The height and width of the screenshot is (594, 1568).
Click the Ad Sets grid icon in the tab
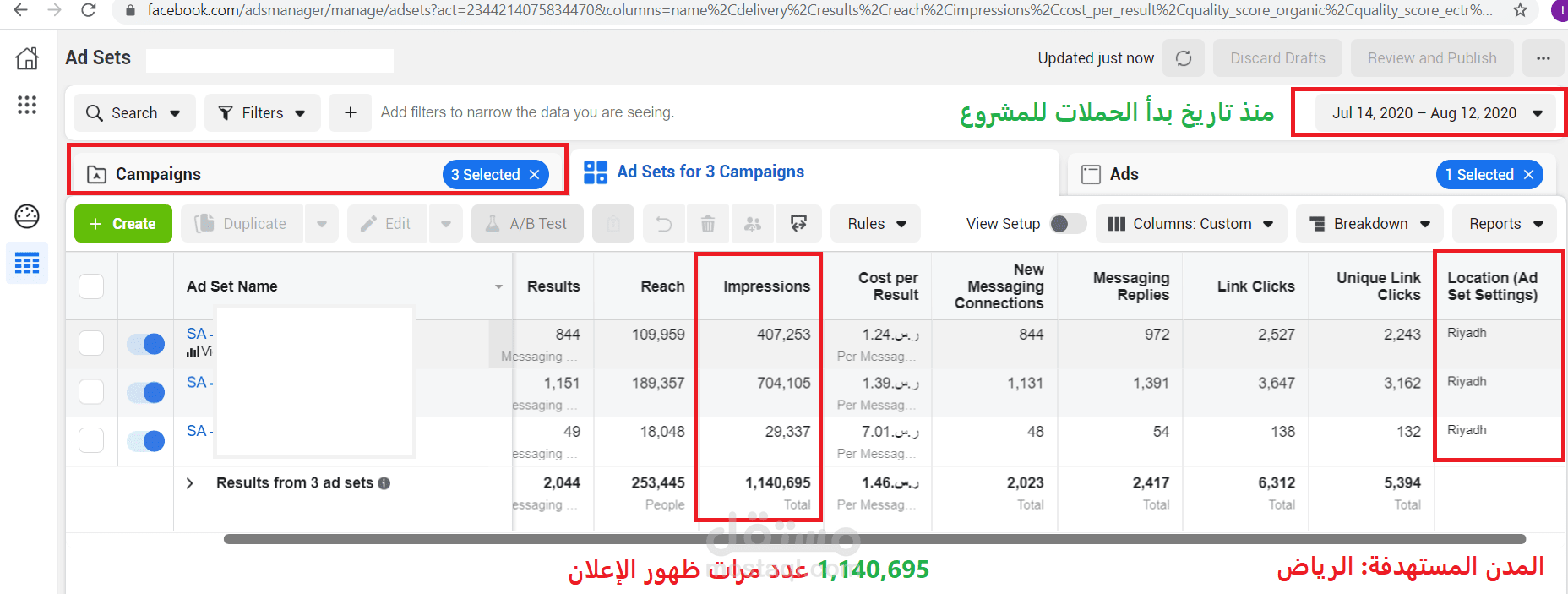click(596, 172)
